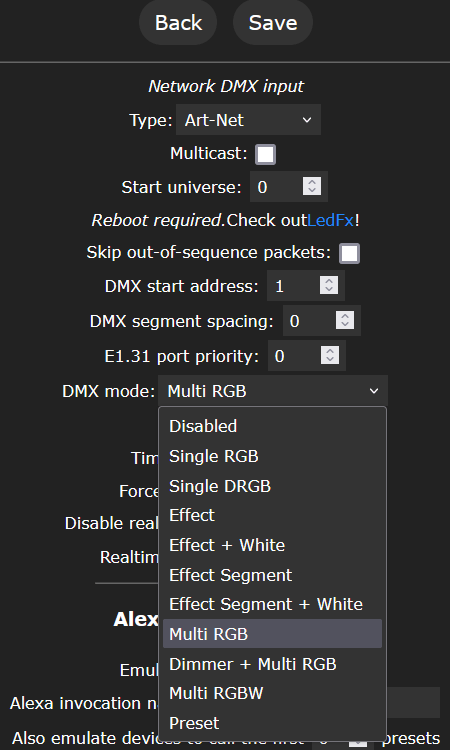This screenshot has height=750, width=450.
Task: Pick Effect + White option
Action: [x=273, y=545]
